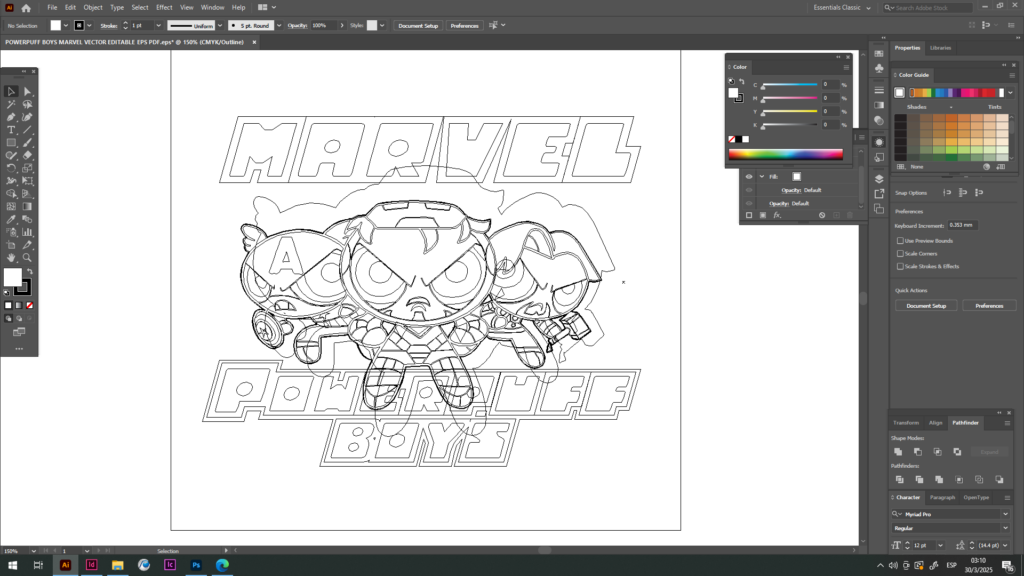Click the Illustrator home icon
The width and height of the screenshot is (1024, 576).
point(26,8)
